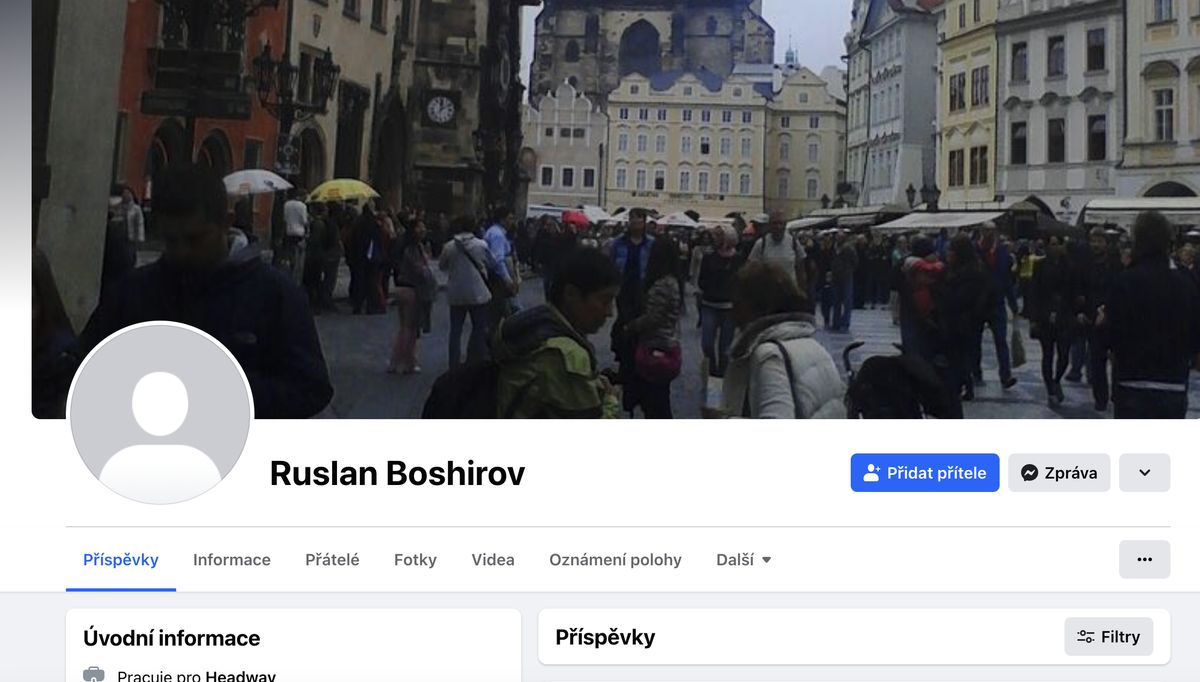Open the Videa tab

[493, 560]
